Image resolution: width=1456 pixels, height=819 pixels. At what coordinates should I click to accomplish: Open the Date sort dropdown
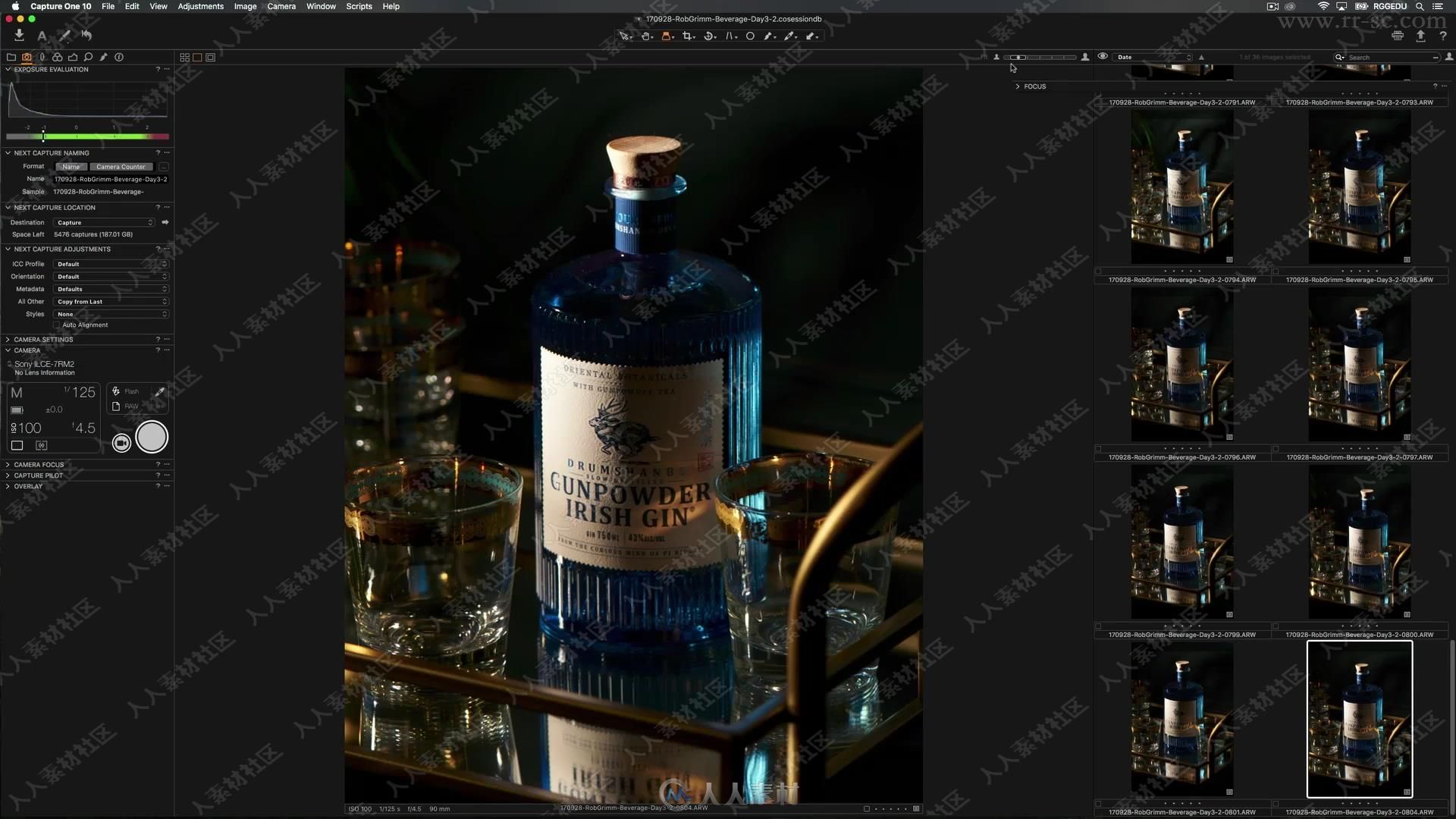click(x=1153, y=57)
